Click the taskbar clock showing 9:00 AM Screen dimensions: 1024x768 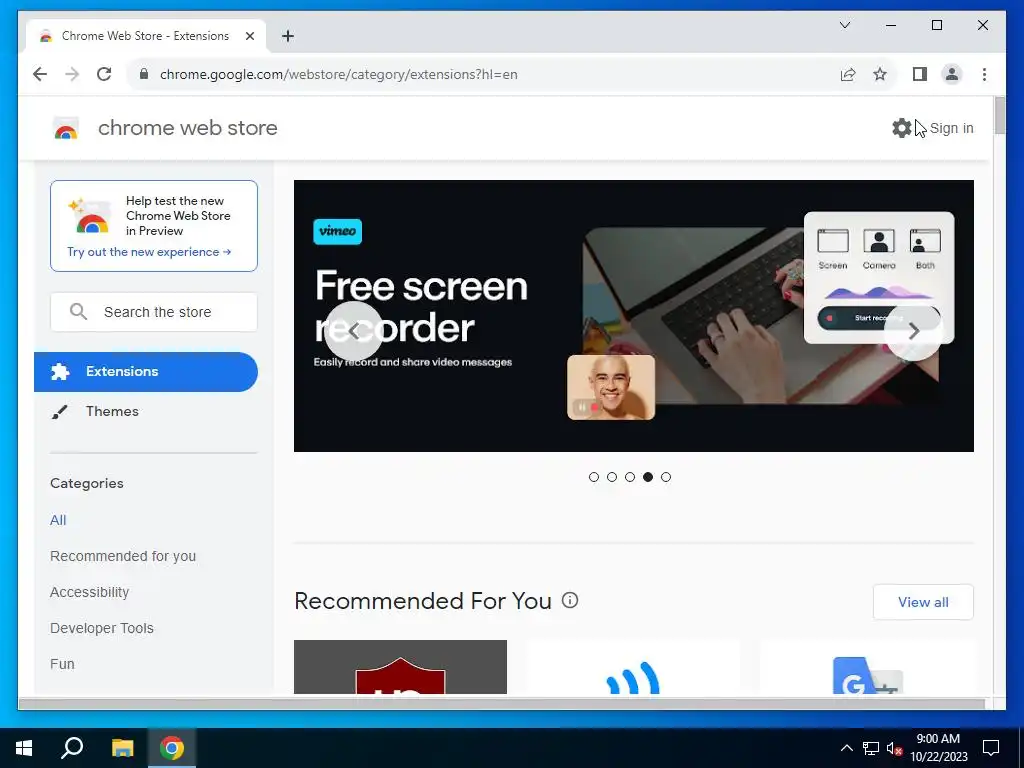(938, 748)
